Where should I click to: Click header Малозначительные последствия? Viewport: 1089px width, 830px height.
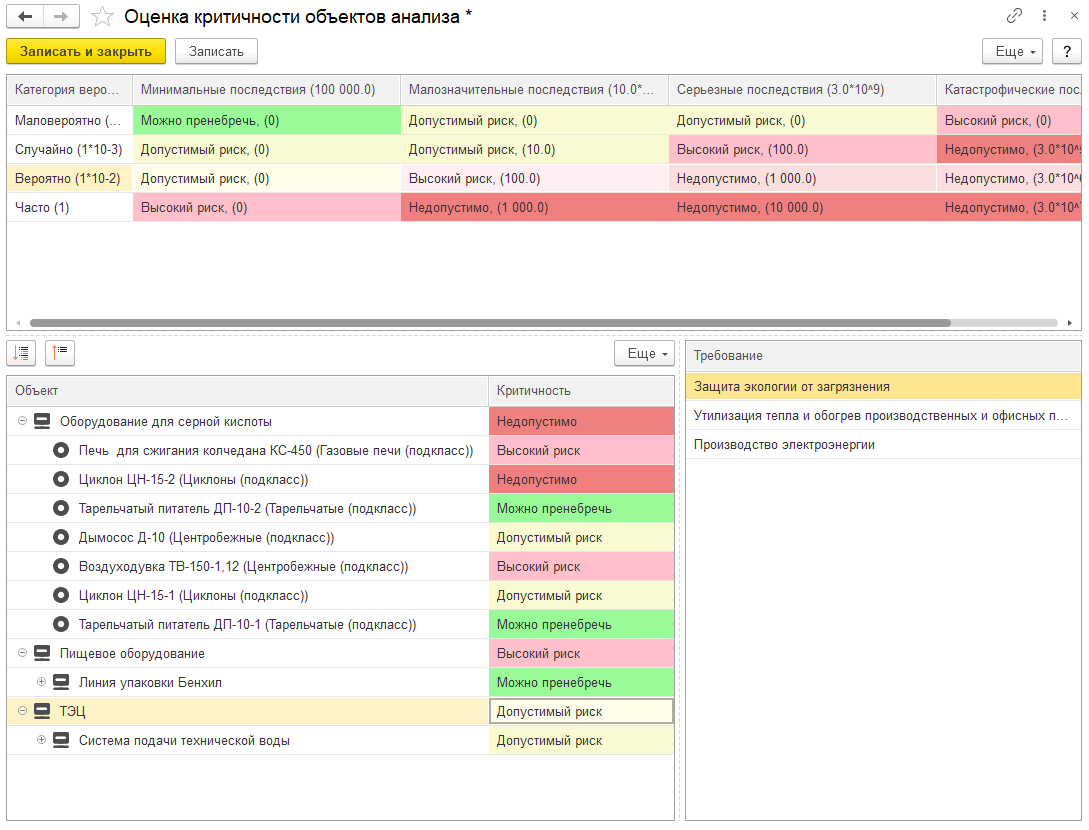535,90
